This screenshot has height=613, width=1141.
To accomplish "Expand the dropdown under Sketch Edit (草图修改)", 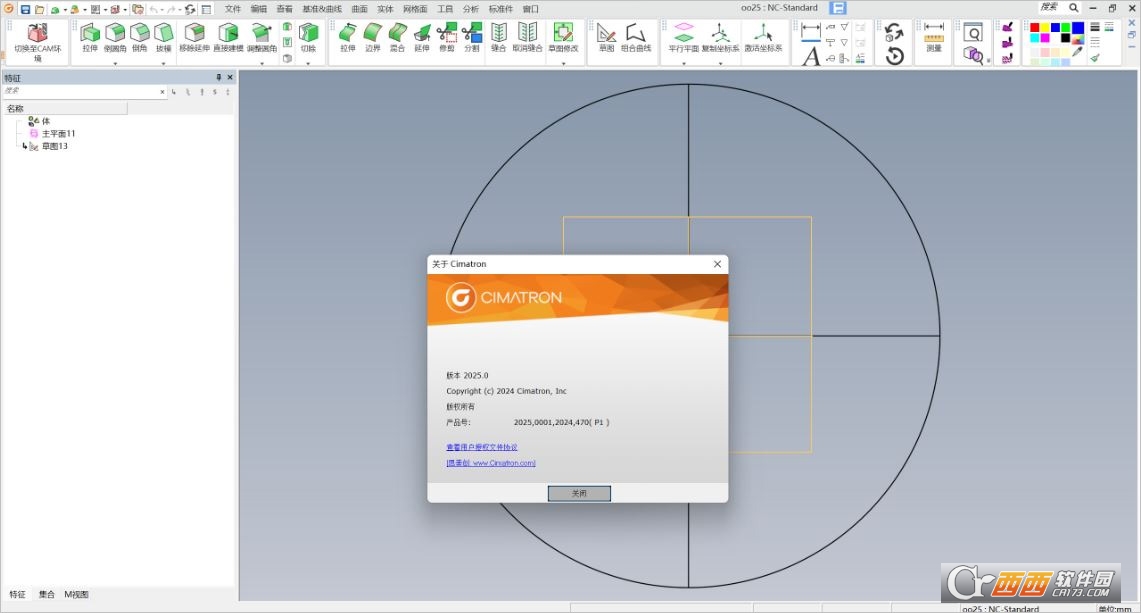I will click(563, 63).
